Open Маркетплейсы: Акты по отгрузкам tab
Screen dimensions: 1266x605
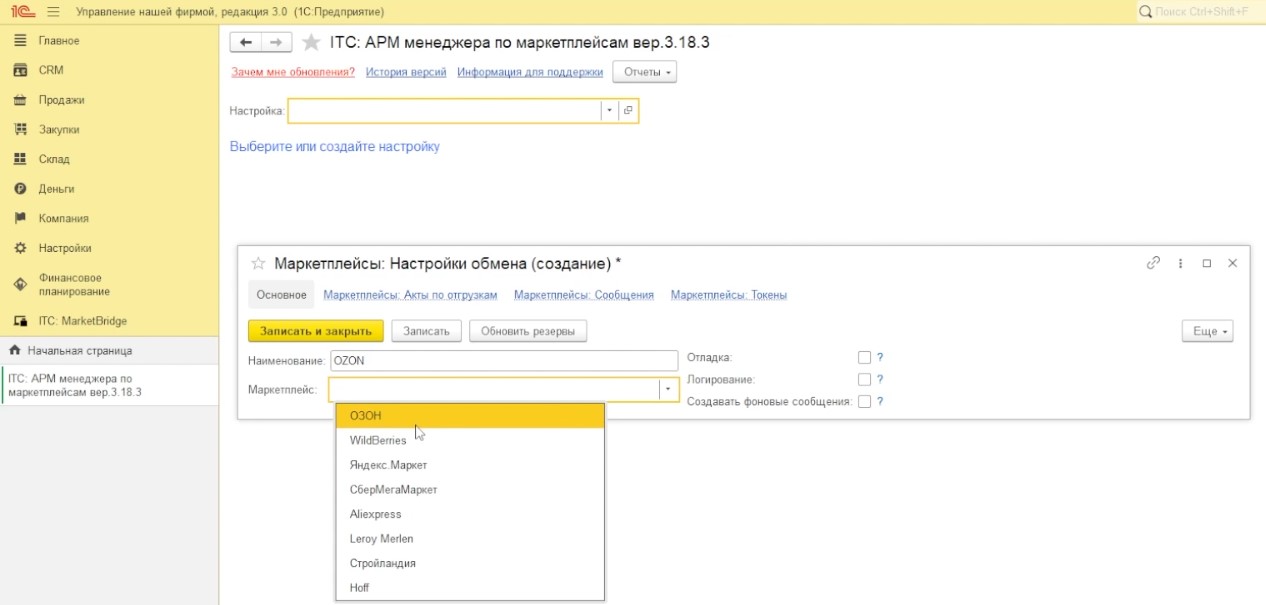(x=410, y=295)
